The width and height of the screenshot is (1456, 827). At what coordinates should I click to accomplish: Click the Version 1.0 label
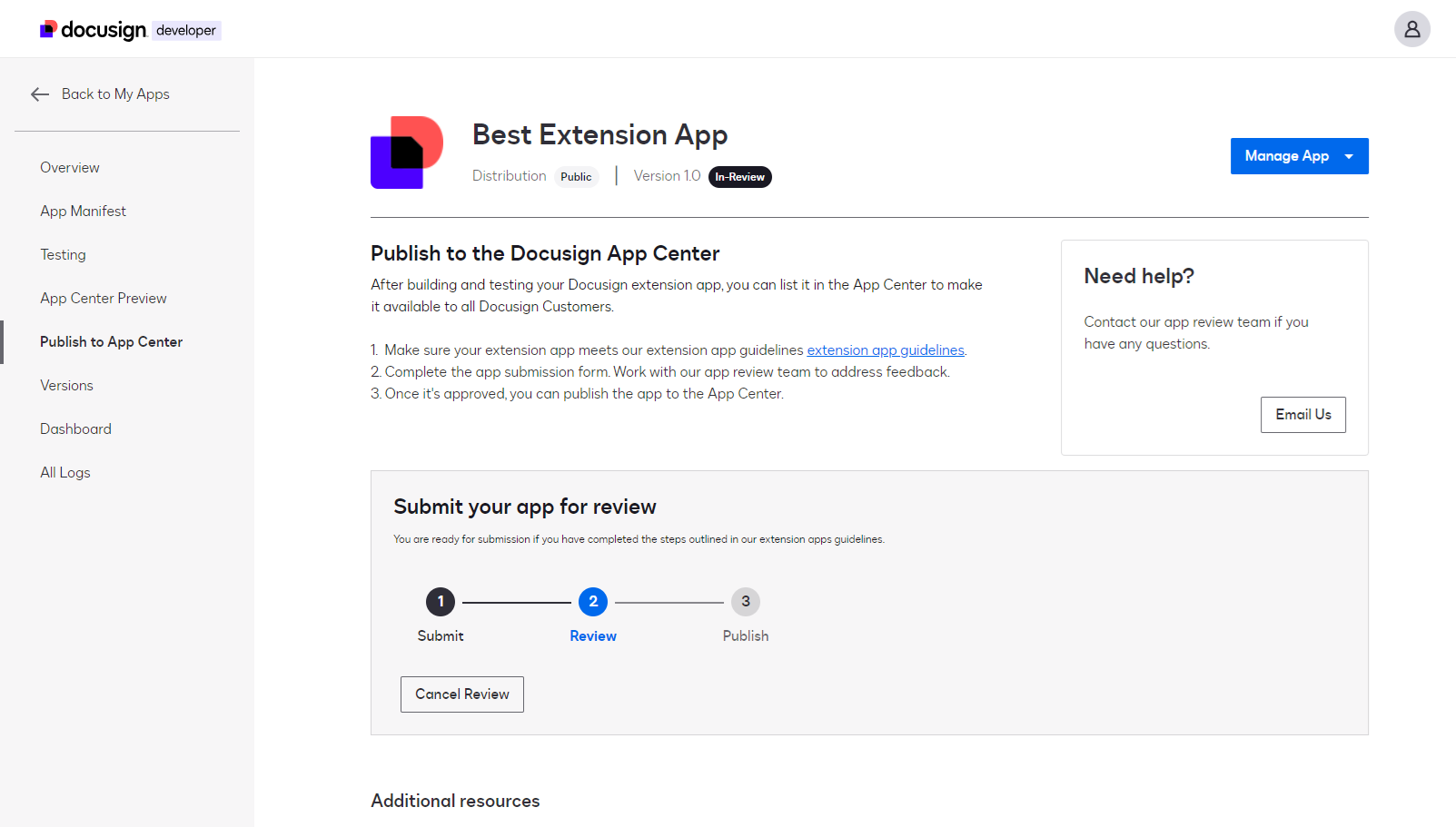tap(667, 176)
